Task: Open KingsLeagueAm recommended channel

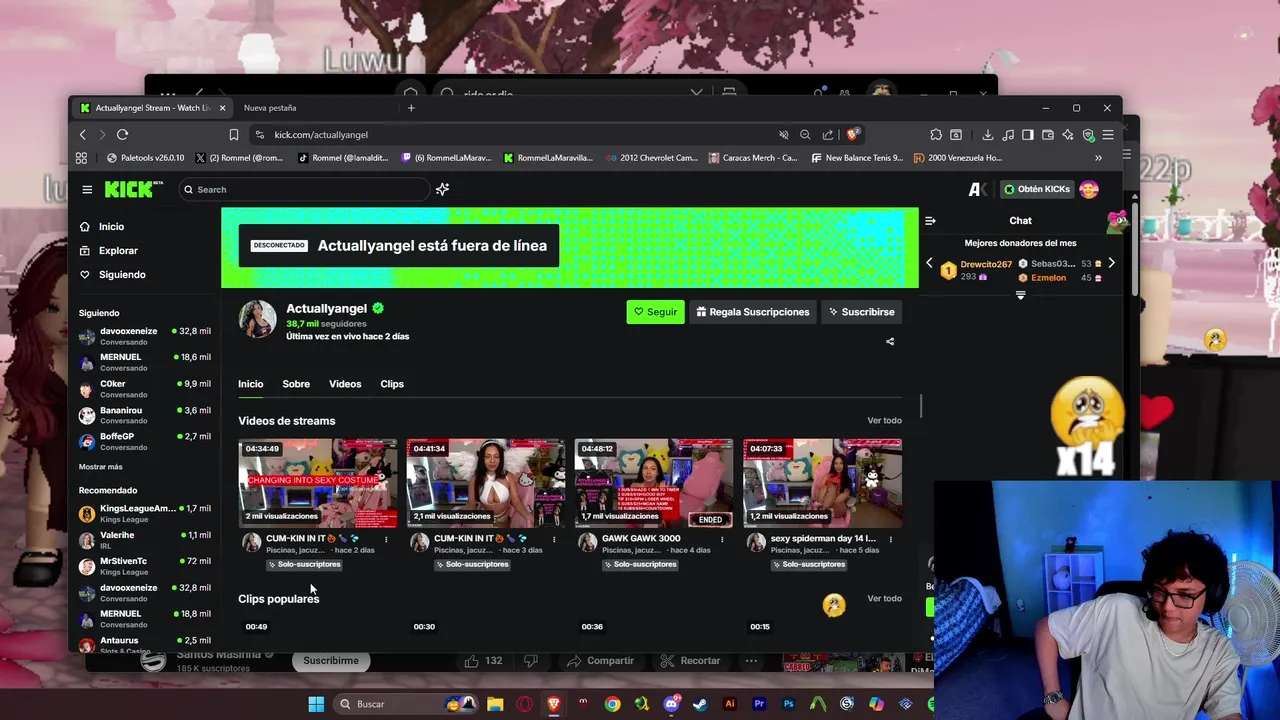Action: (145, 514)
